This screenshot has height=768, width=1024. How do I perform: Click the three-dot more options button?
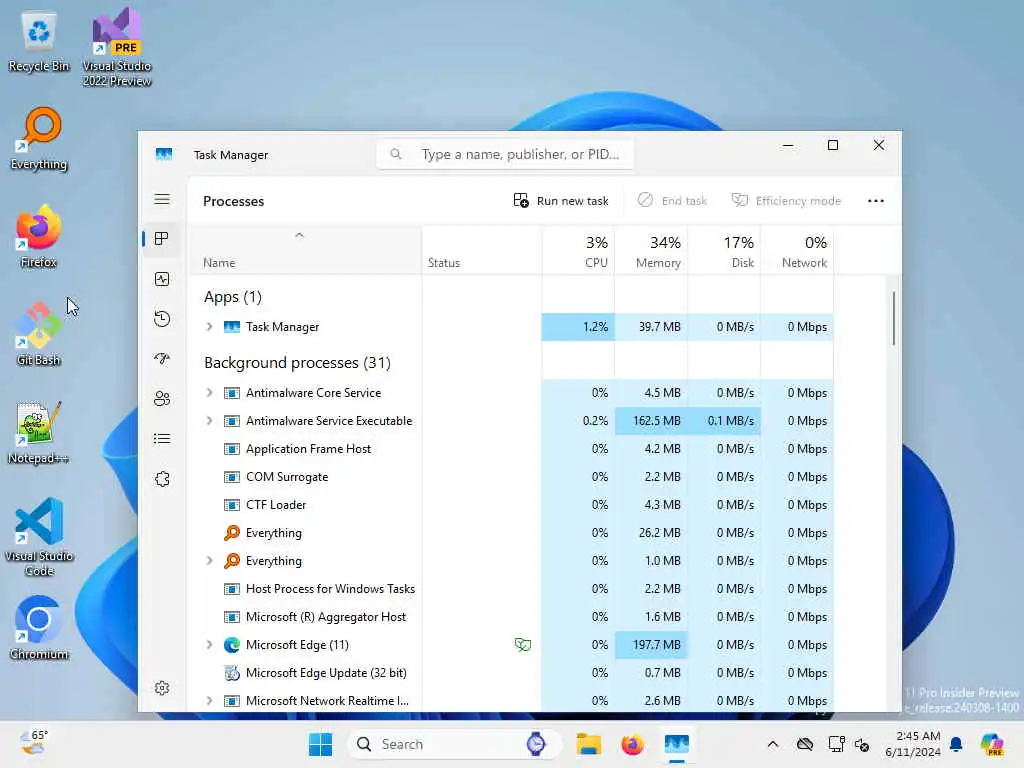click(x=876, y=201)
